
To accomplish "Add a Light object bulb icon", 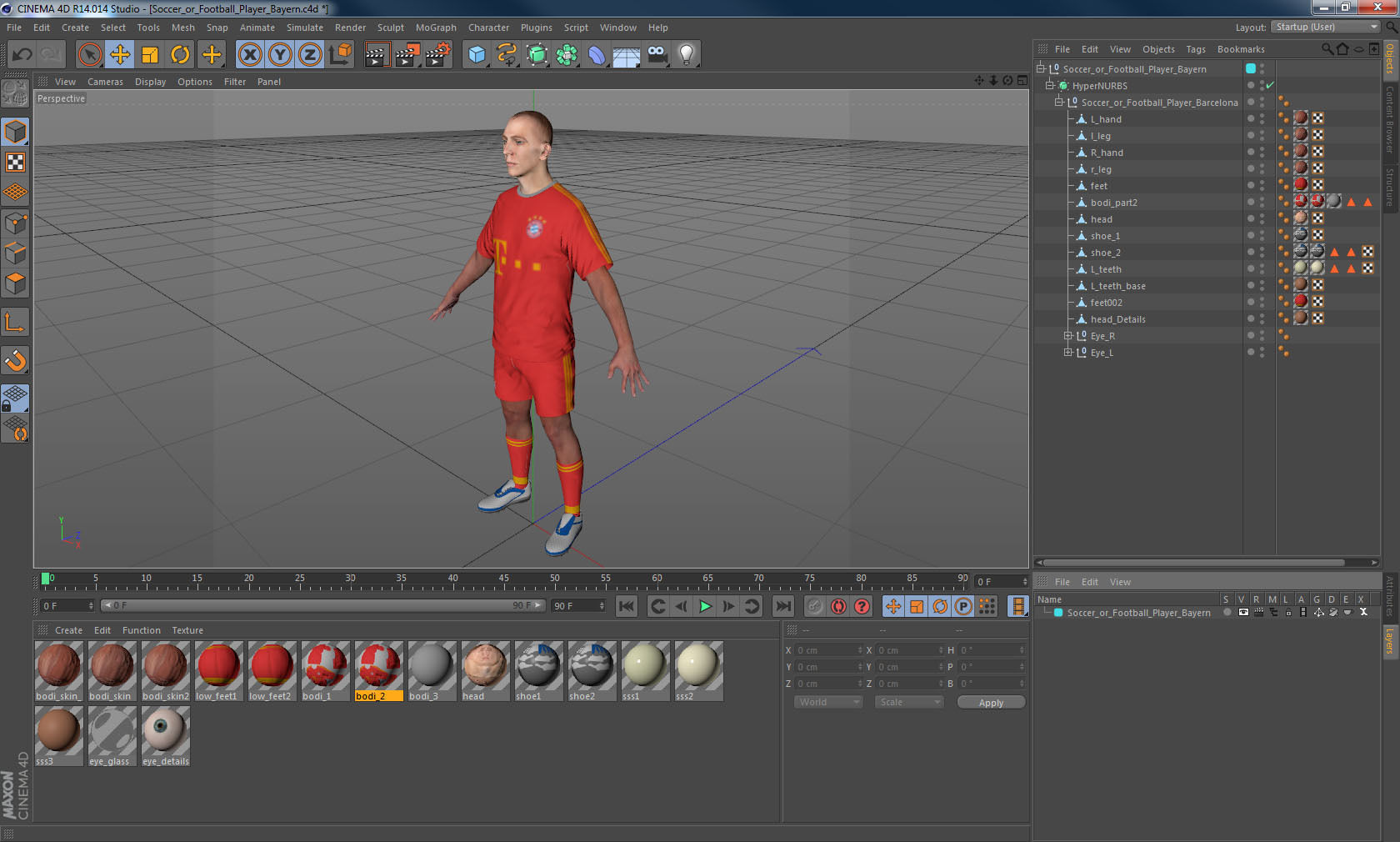I will [x=687, y=55].
